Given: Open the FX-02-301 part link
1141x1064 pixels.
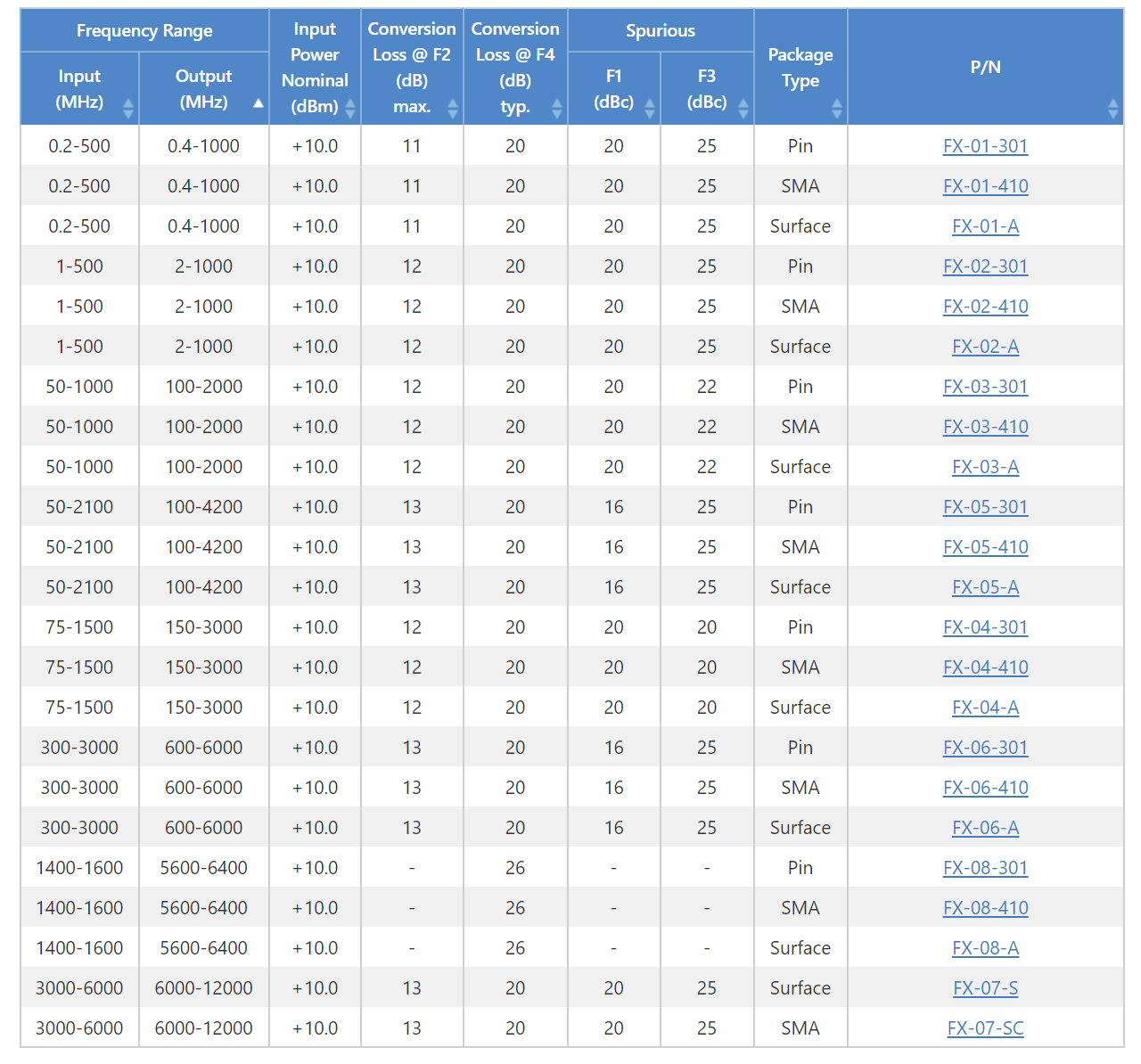Looking at the screenshot, I should coord(985,266).
